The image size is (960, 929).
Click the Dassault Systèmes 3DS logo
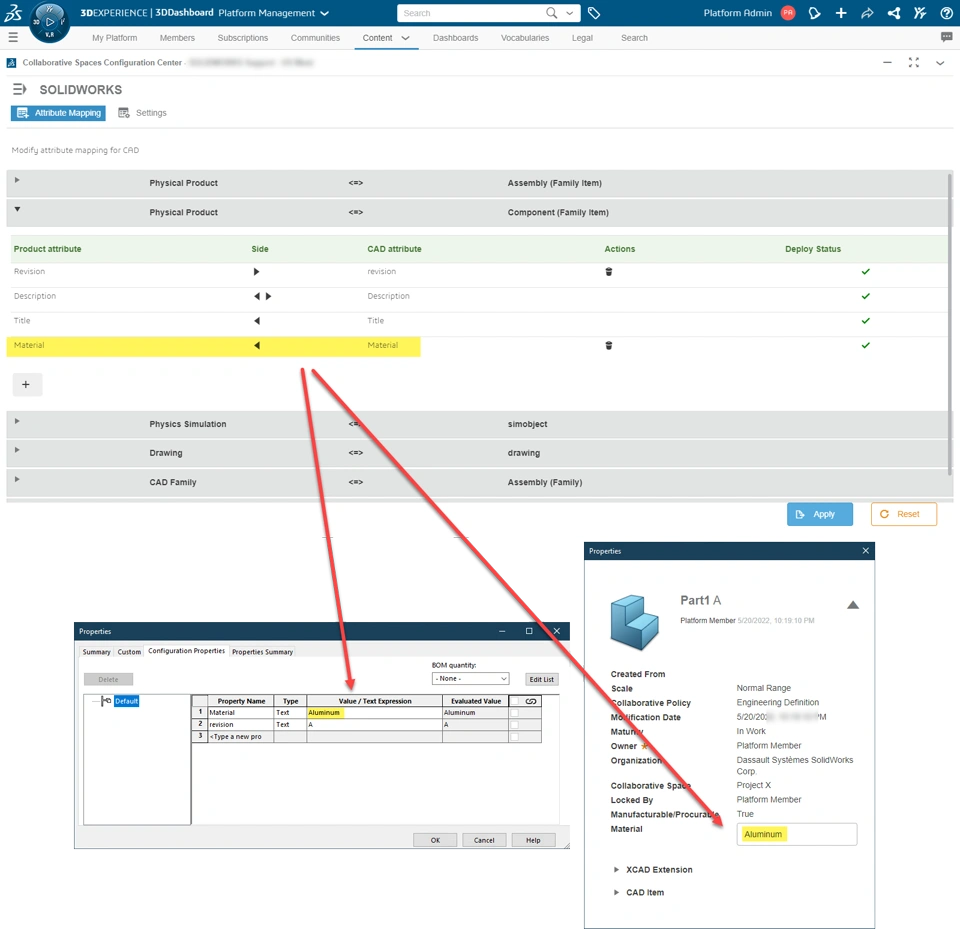click(13, 13)
